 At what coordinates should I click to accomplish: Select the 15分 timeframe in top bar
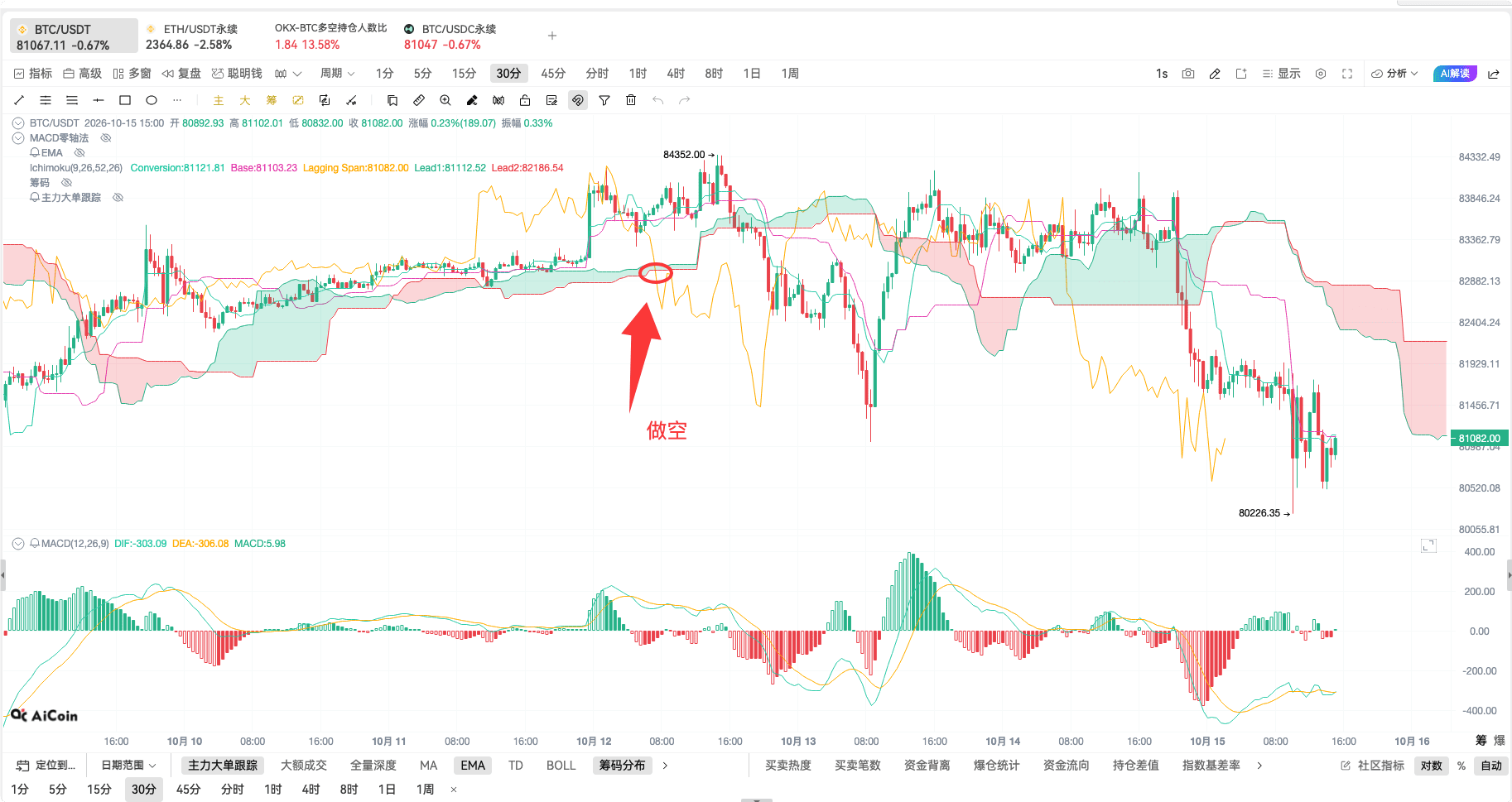pos(464,74)
